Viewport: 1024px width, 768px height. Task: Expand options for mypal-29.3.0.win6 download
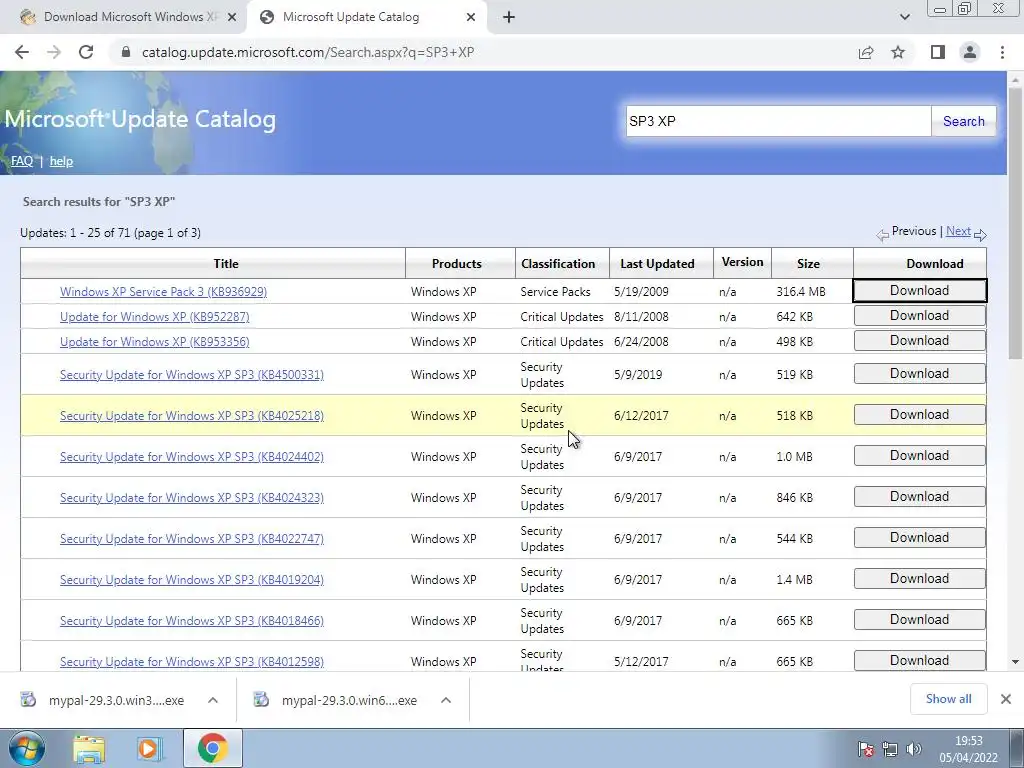[x=446, y=700]
